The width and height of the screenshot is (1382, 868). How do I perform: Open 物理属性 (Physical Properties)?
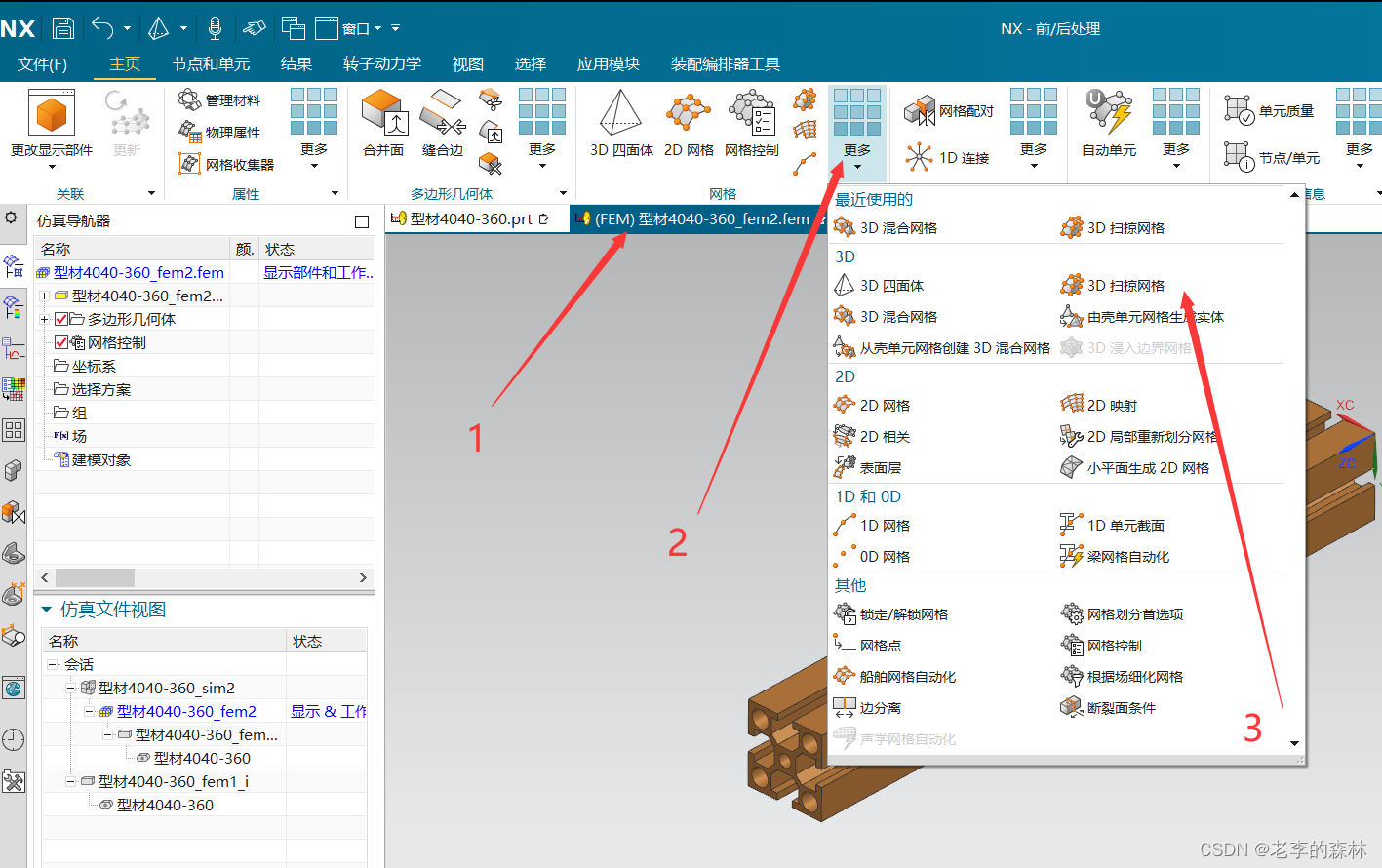pos(219,133)
